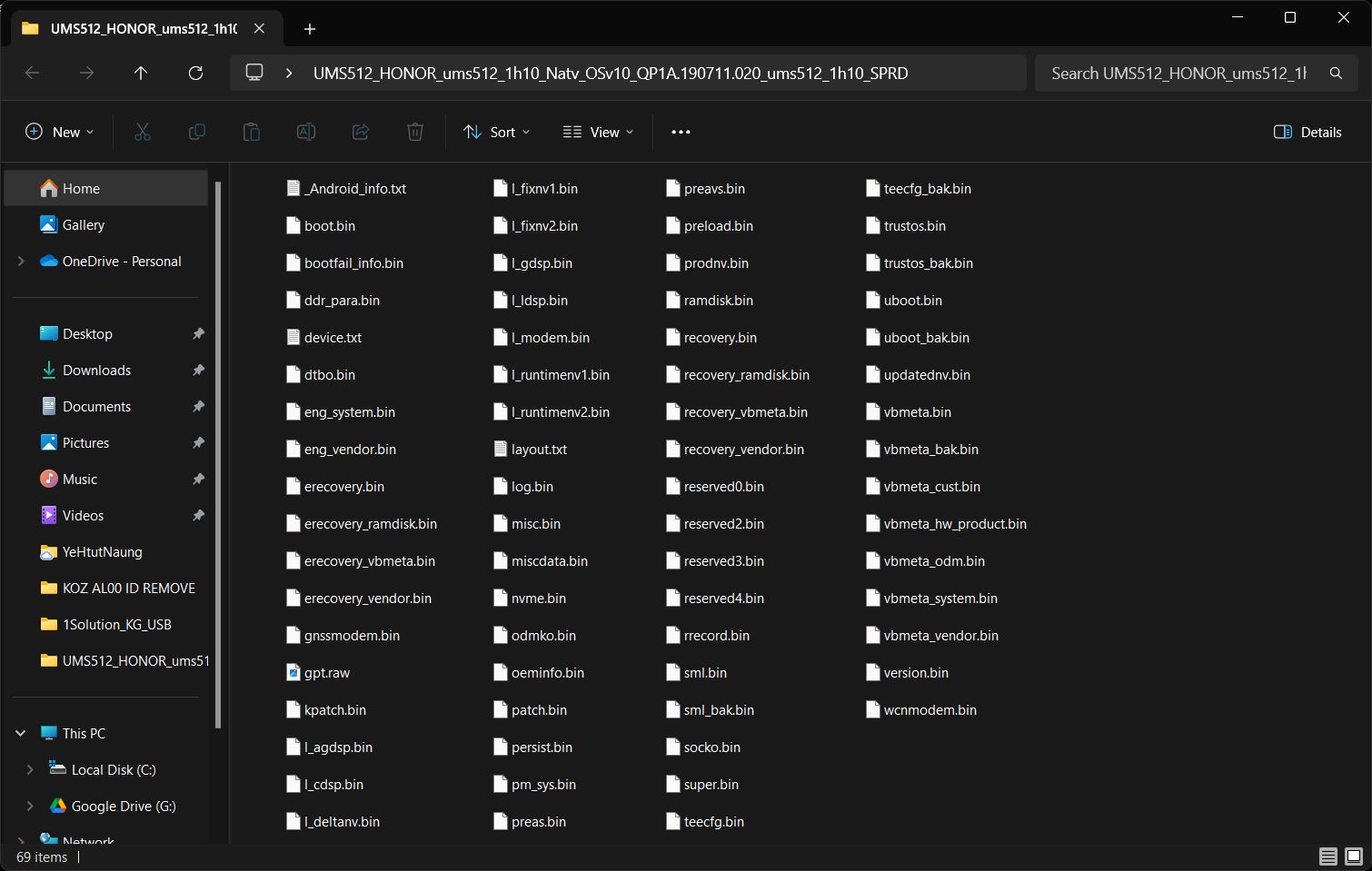The width and height of the screenshot is (1372, 871).
Task: Click the Delete trash can icon
Action: tap(415, 132)
